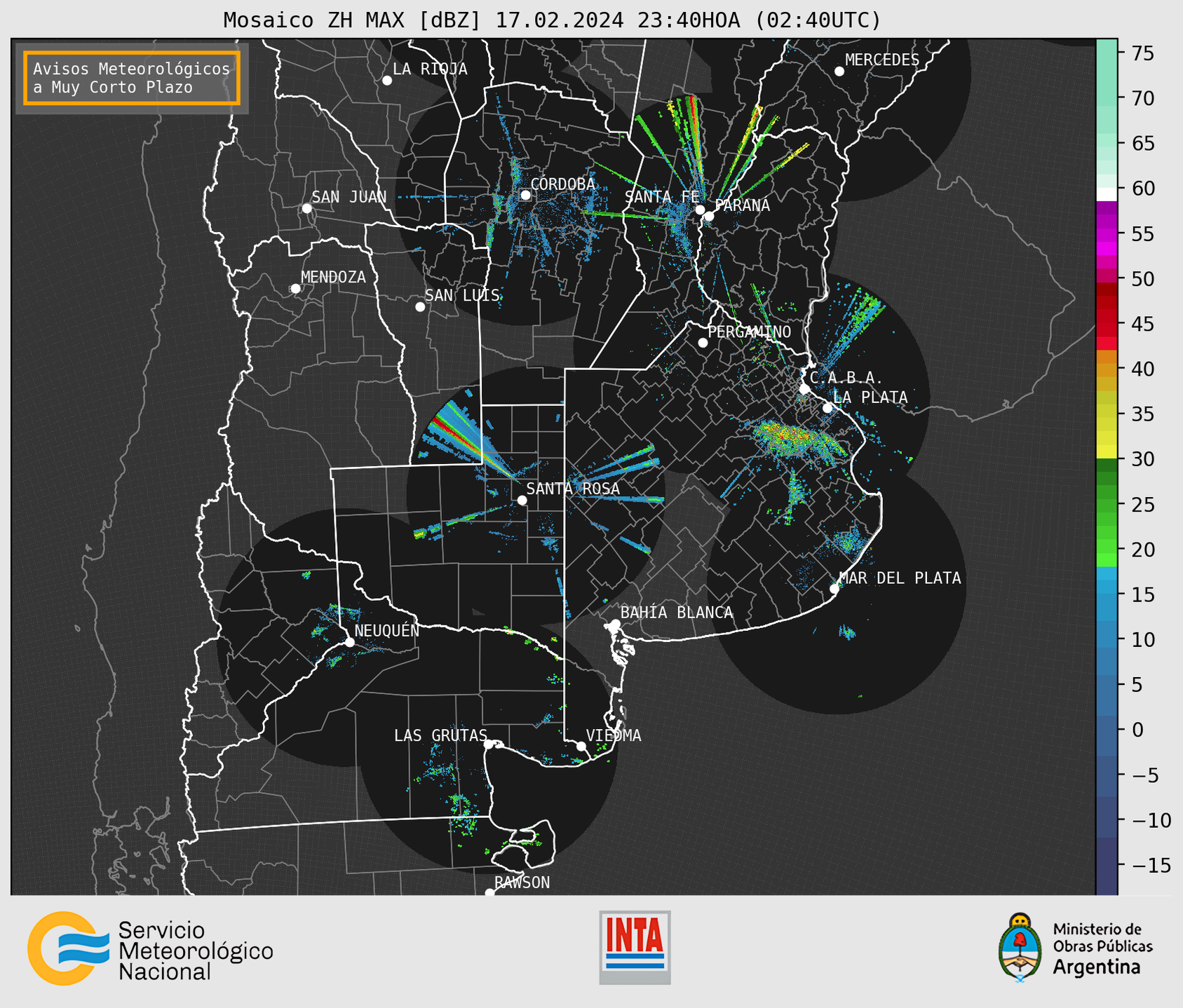Select the CÓRDOBA city marker
1183x1008 pixels.
tap(525, 195)
